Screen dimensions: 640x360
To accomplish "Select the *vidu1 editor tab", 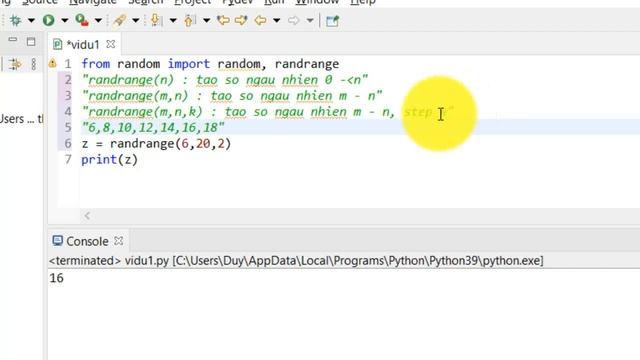I will (83, 44).
